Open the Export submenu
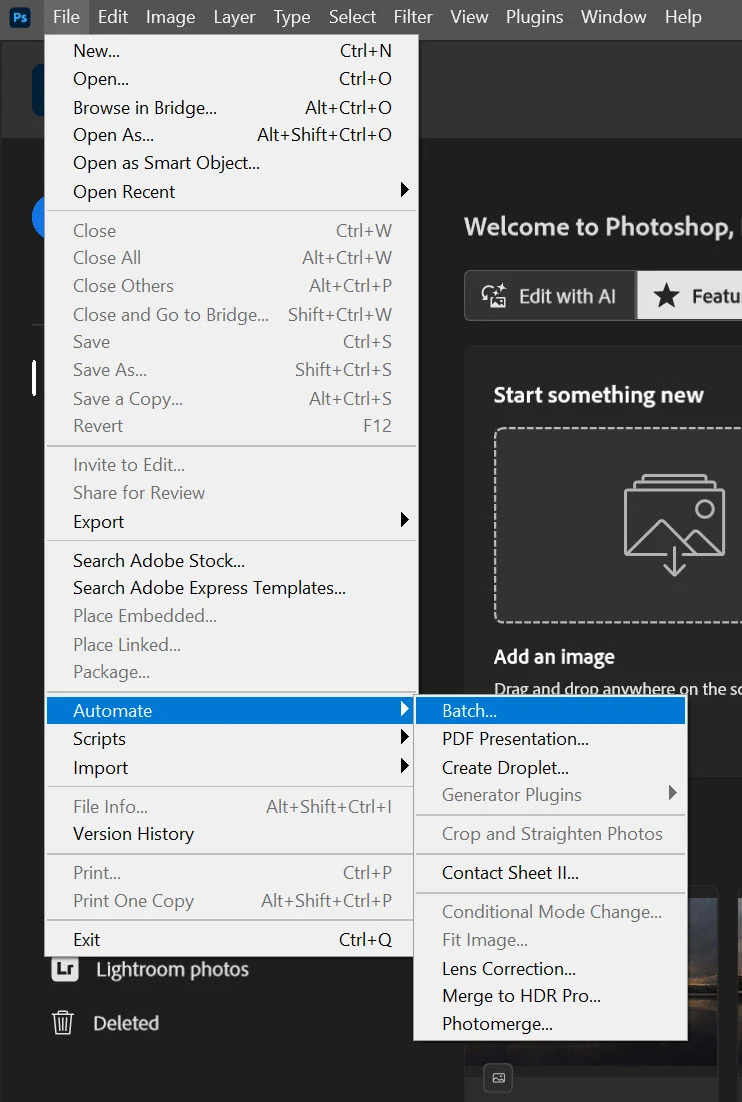 pos(231,521)
